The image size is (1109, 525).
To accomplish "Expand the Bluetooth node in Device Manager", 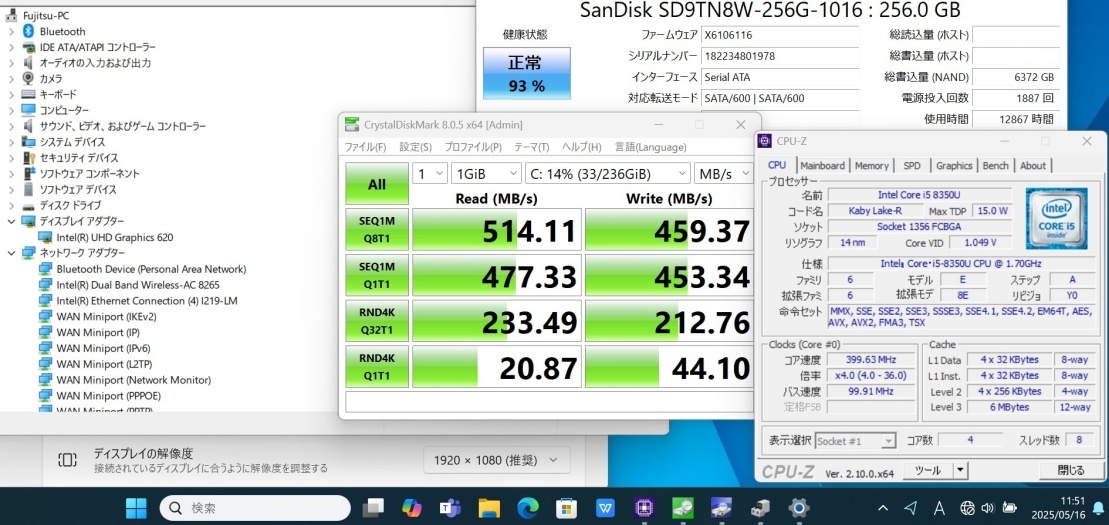I will coord(11,31).
